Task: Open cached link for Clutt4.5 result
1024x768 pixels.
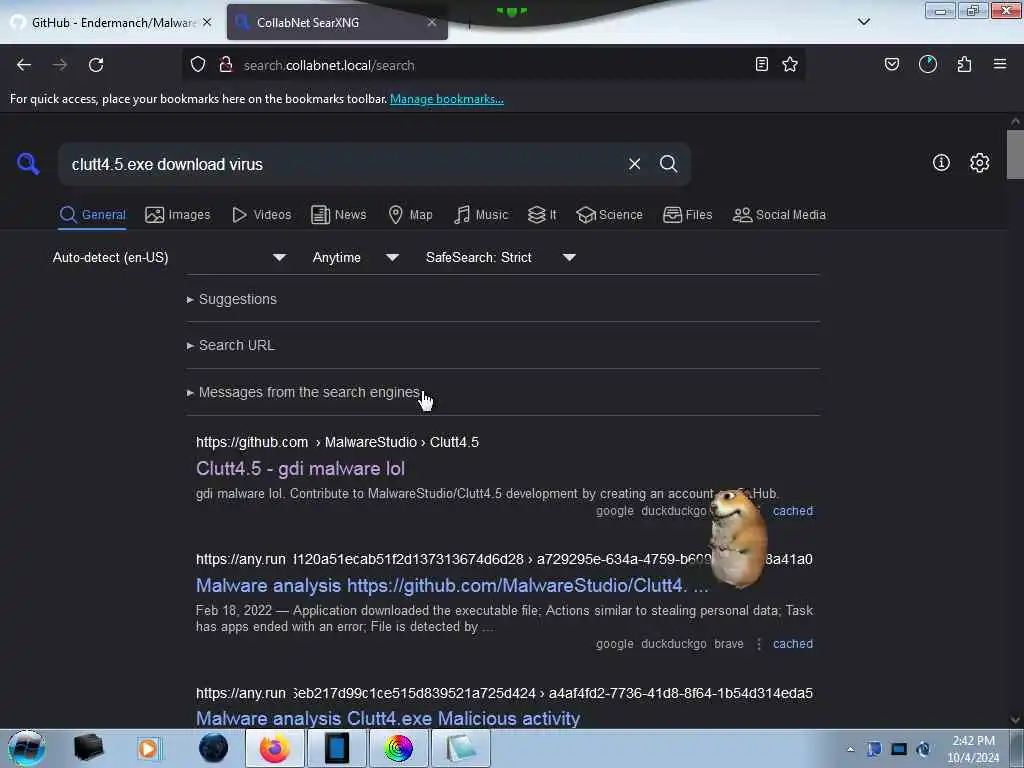Action: (x=793, y=511)
